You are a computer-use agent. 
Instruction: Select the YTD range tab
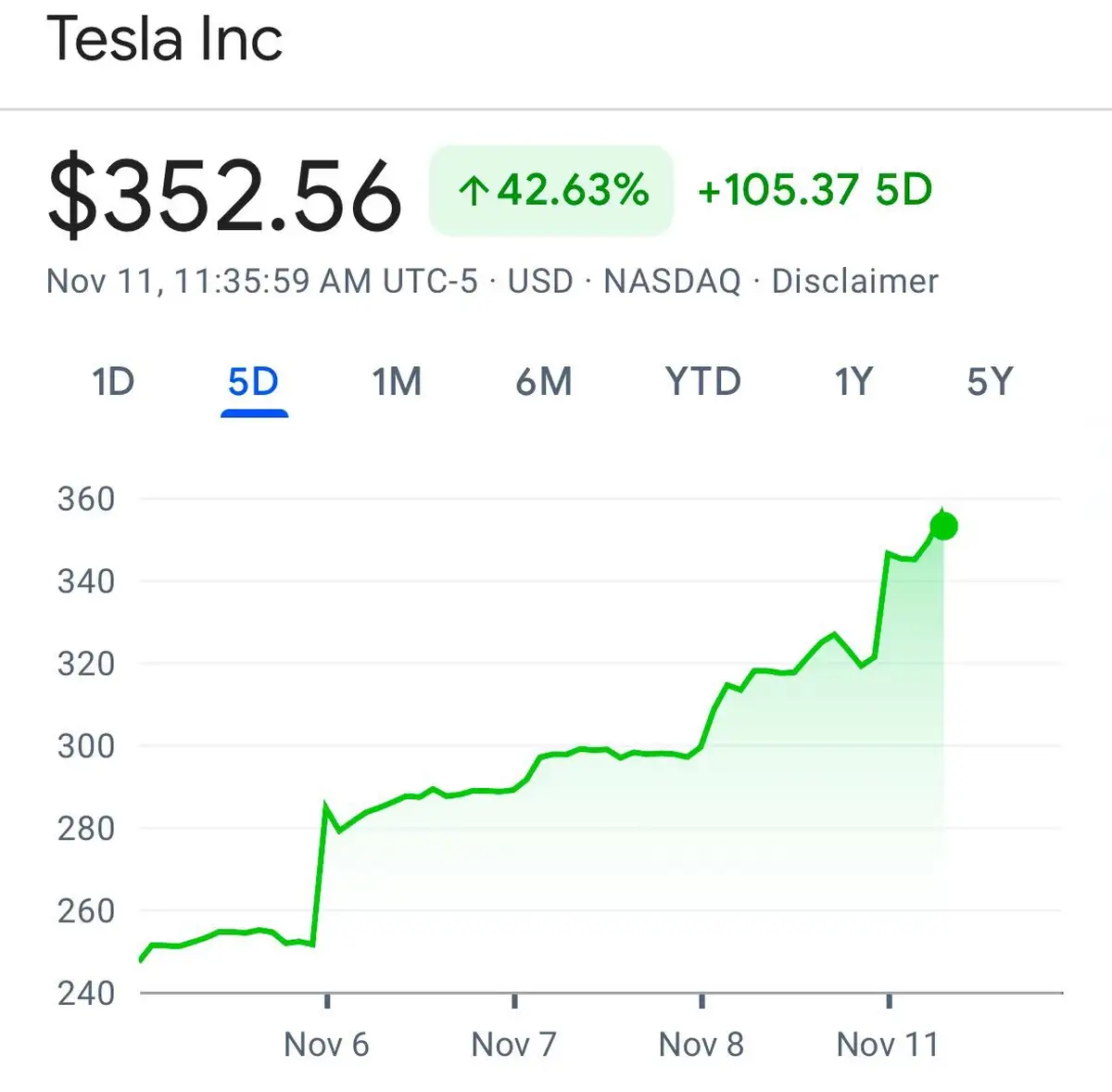(703, 382)
